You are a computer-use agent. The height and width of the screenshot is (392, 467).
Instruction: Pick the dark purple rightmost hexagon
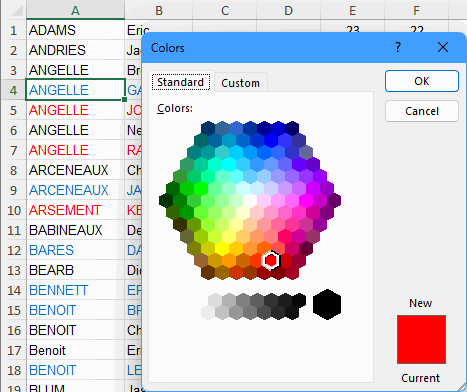(334, 200)
